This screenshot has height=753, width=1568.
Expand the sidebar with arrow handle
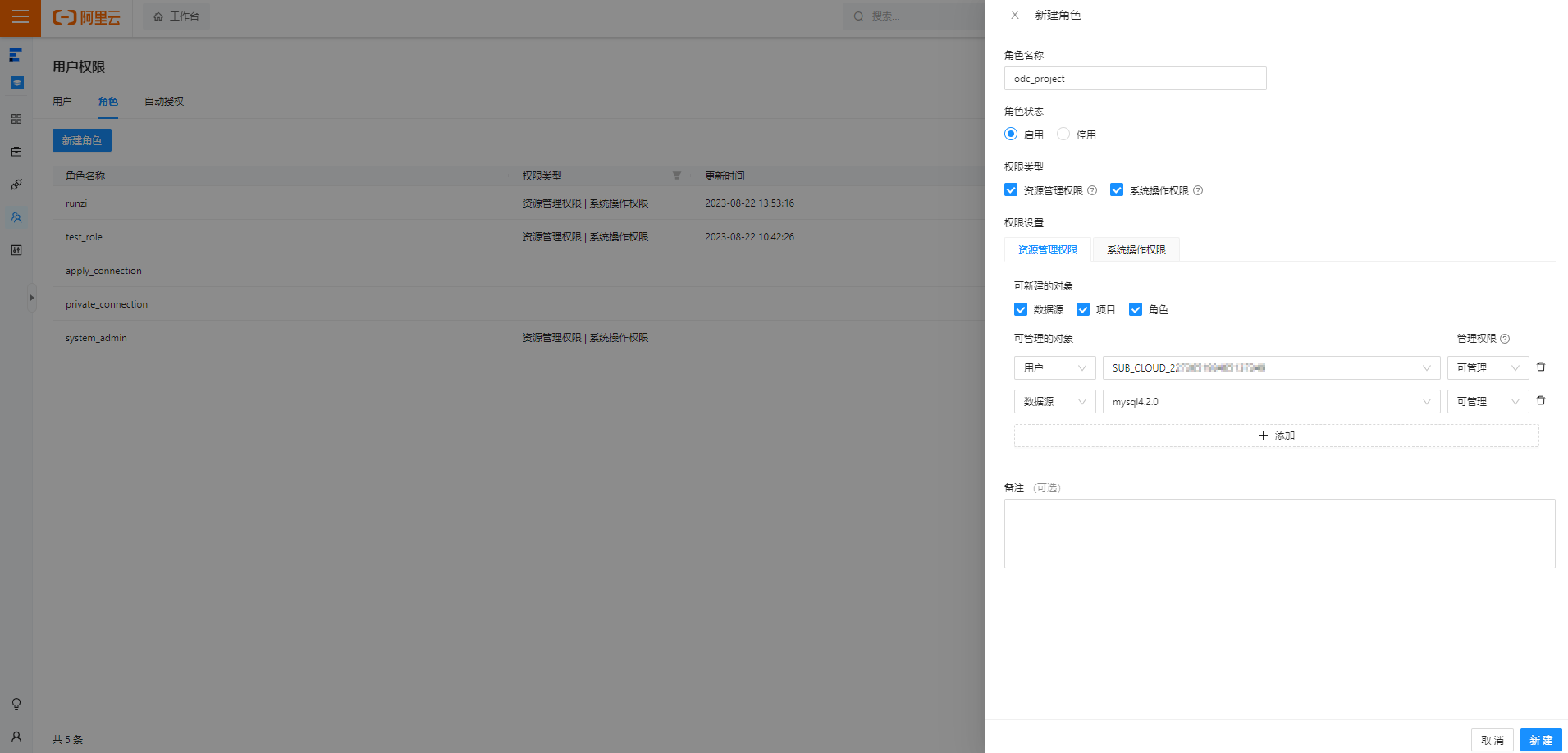31,298
